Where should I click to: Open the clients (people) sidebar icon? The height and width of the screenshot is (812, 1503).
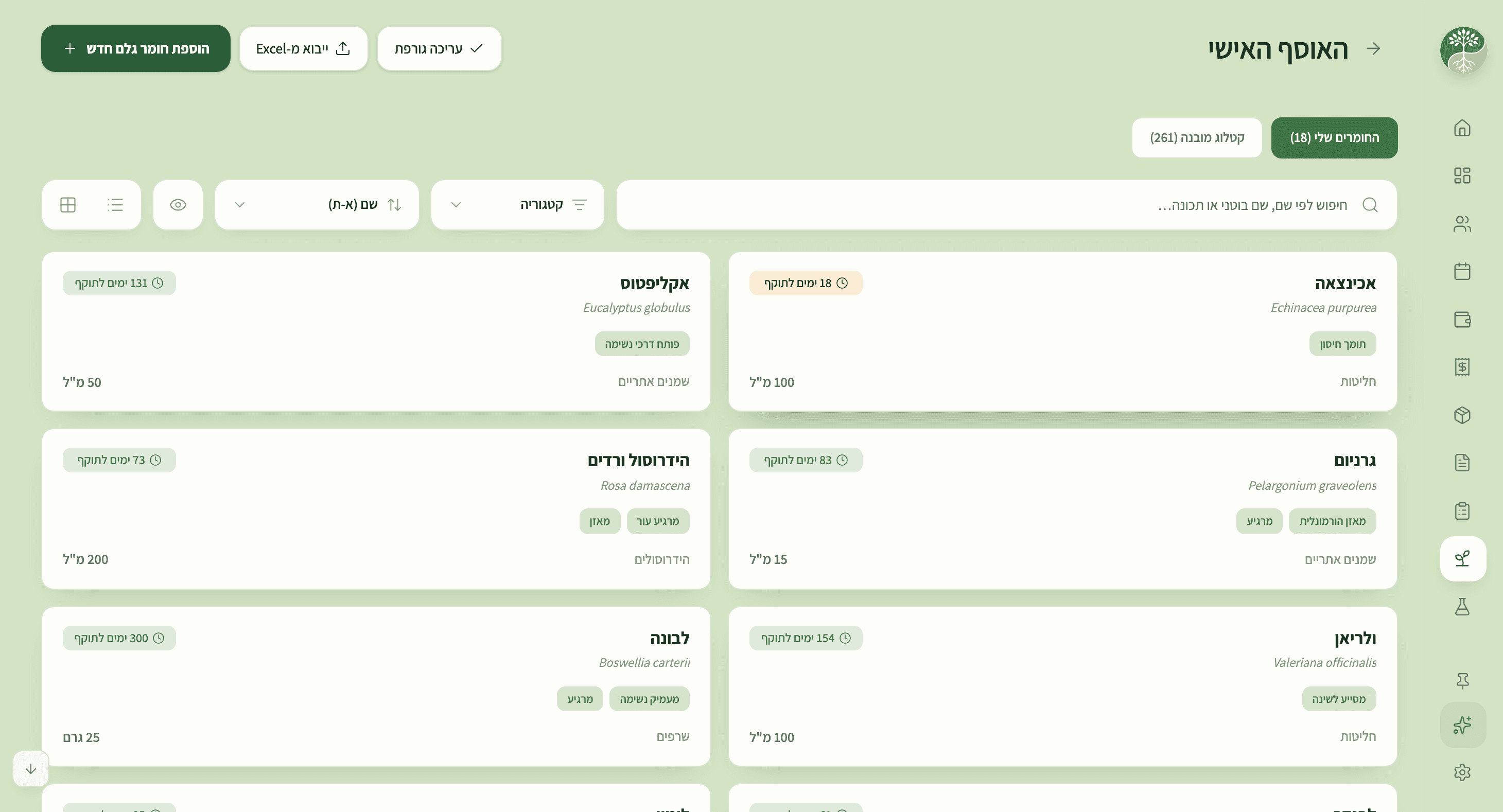click(x=1462, y=224)
